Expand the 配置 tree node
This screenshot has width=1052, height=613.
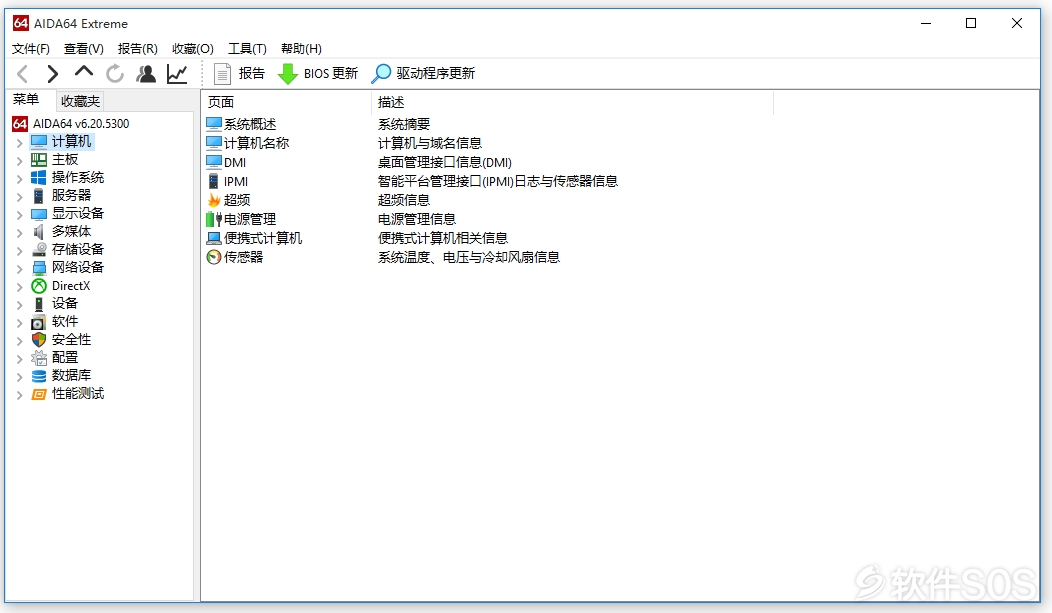[x=19, y=359]
